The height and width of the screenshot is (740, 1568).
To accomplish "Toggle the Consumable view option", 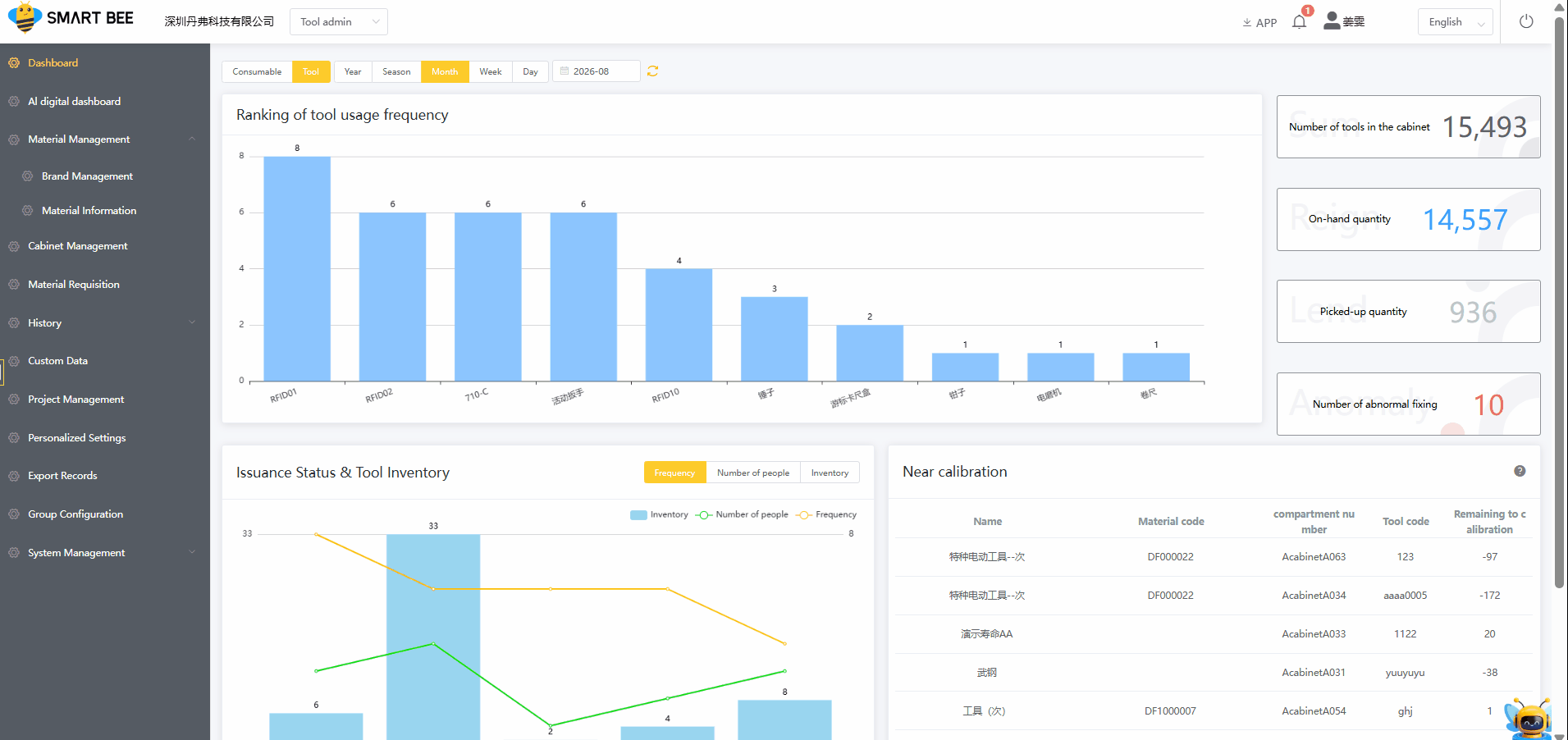I will point(257,71).
